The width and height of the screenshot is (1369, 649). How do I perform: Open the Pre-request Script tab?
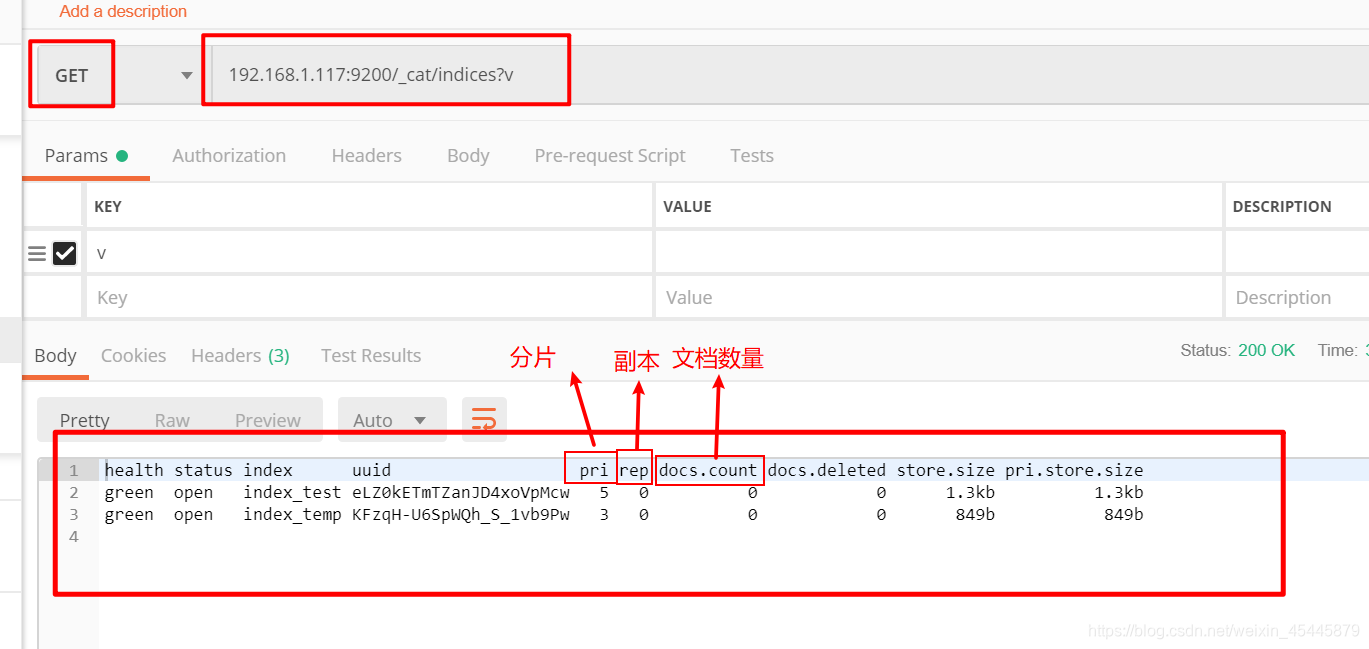pyautogui.click(x=610, y=156)
